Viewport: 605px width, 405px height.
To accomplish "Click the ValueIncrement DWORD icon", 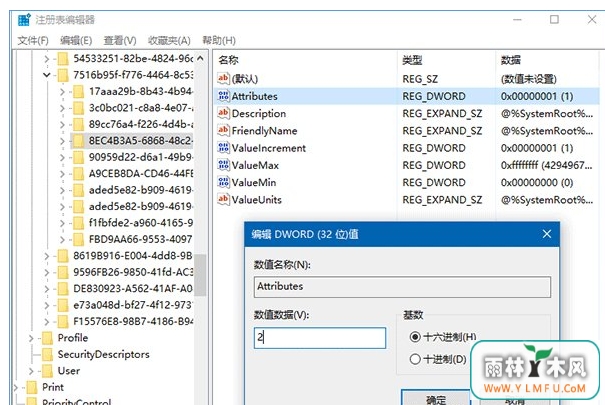I will coord(223,148).
